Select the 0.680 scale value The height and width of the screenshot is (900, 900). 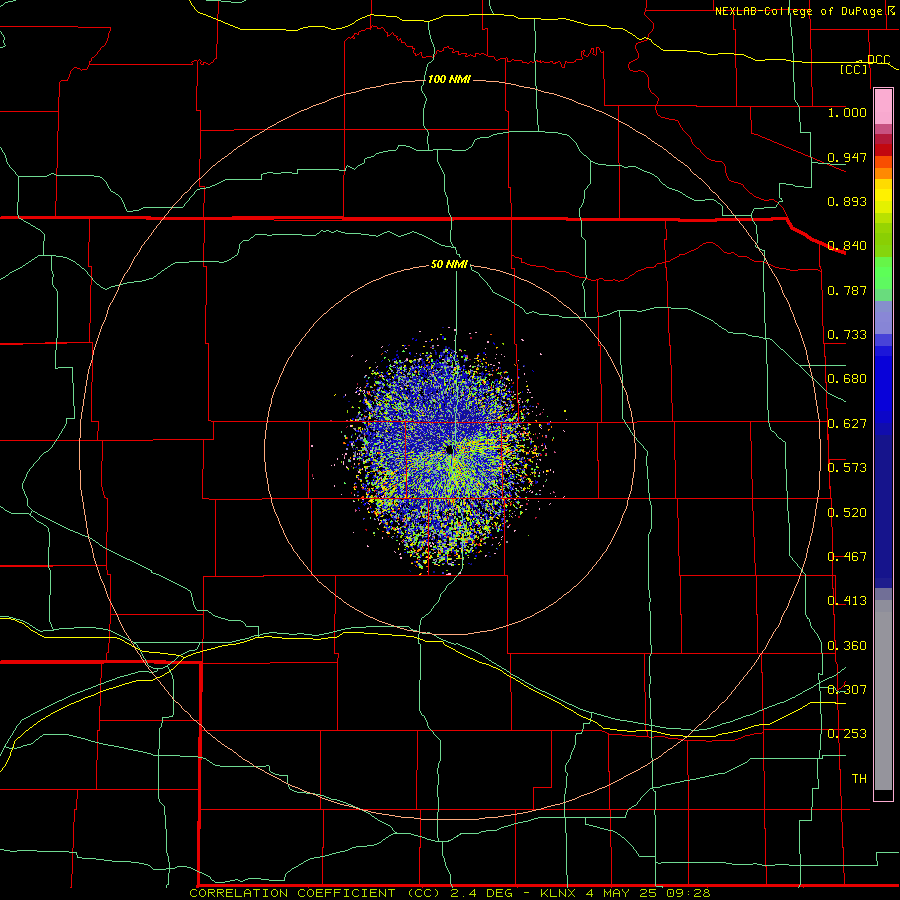click(x=847, y=379)
